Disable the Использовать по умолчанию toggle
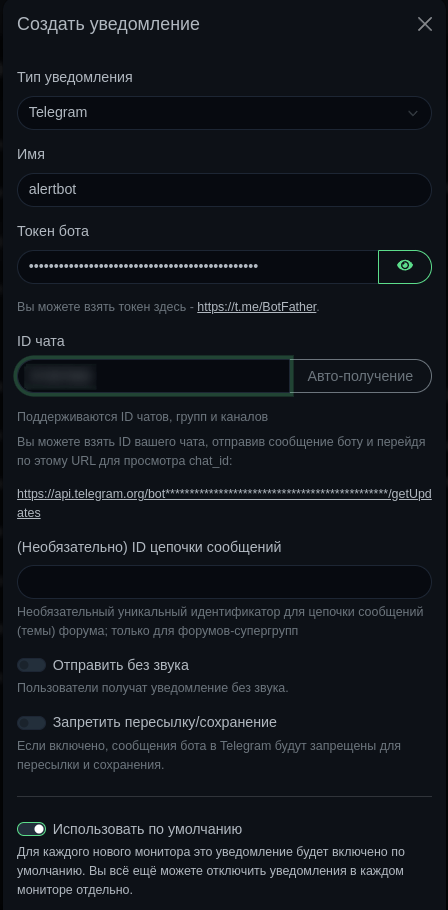The width and height of the screenshot is (448, 910). point(31,829)
